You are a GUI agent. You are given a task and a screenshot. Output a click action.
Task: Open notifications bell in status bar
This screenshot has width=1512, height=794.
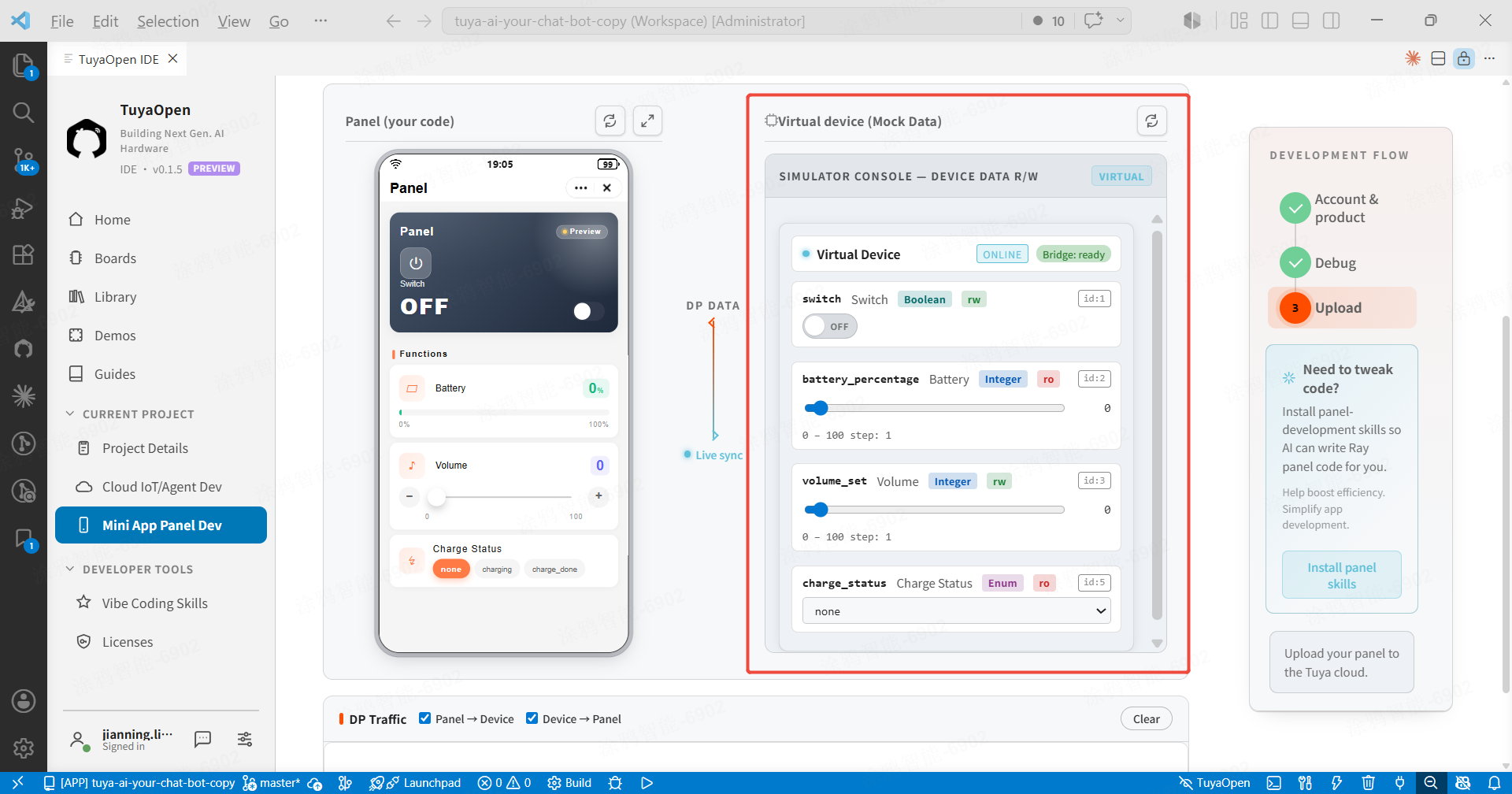pos(1495,783)
